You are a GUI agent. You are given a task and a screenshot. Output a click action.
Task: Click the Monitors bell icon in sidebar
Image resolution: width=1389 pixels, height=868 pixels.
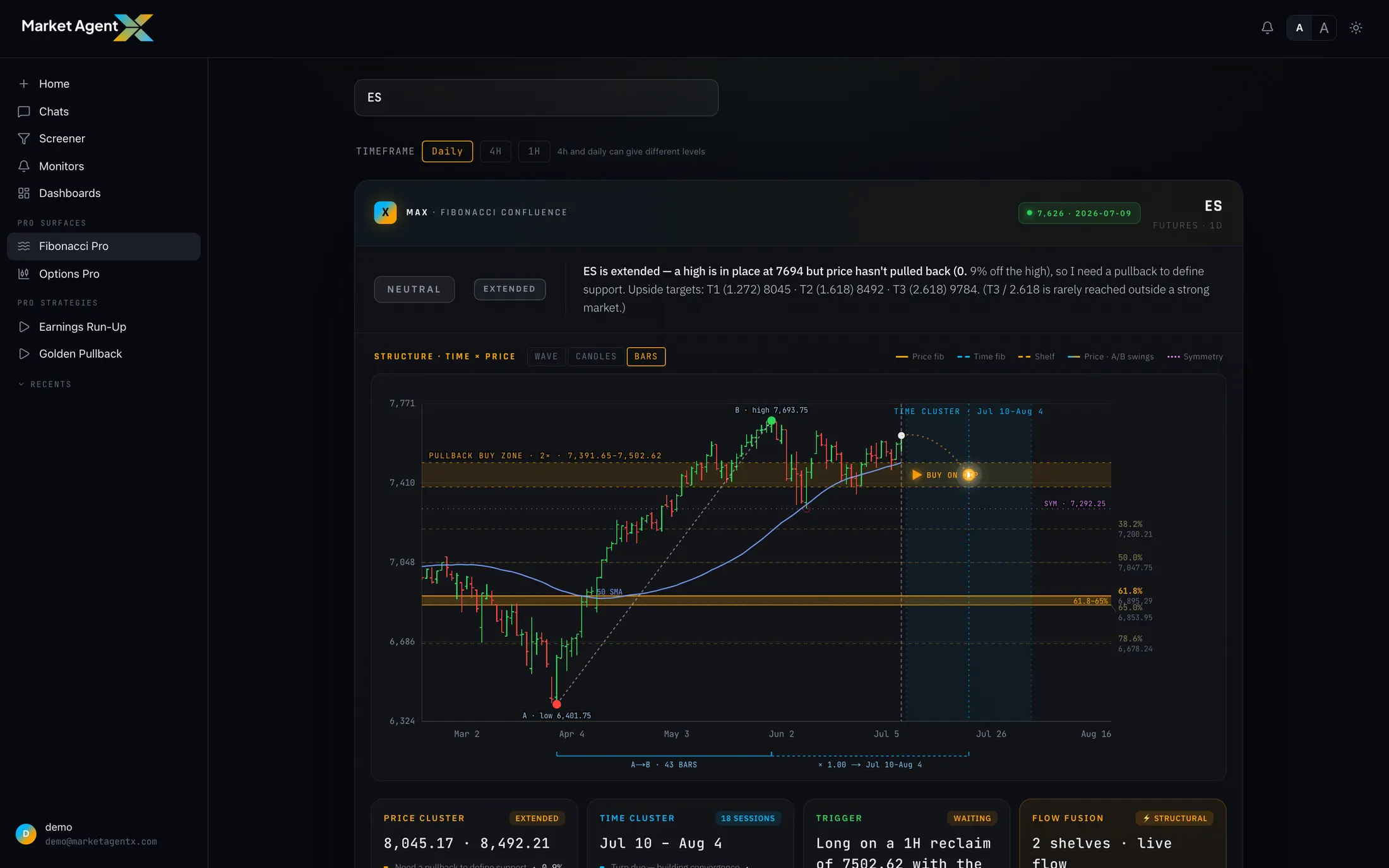[x=24, y=166]
